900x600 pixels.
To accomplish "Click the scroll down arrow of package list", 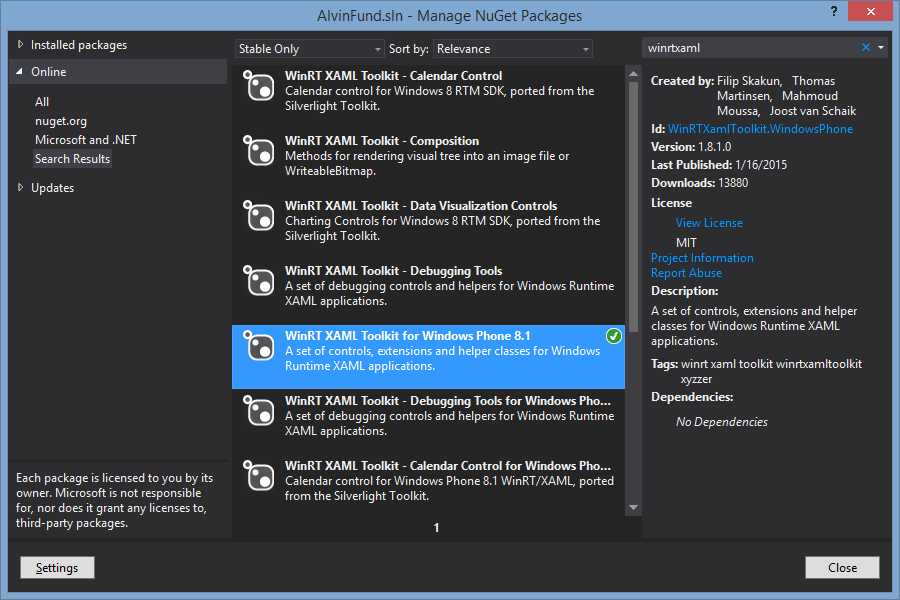I will pos(633,508).
